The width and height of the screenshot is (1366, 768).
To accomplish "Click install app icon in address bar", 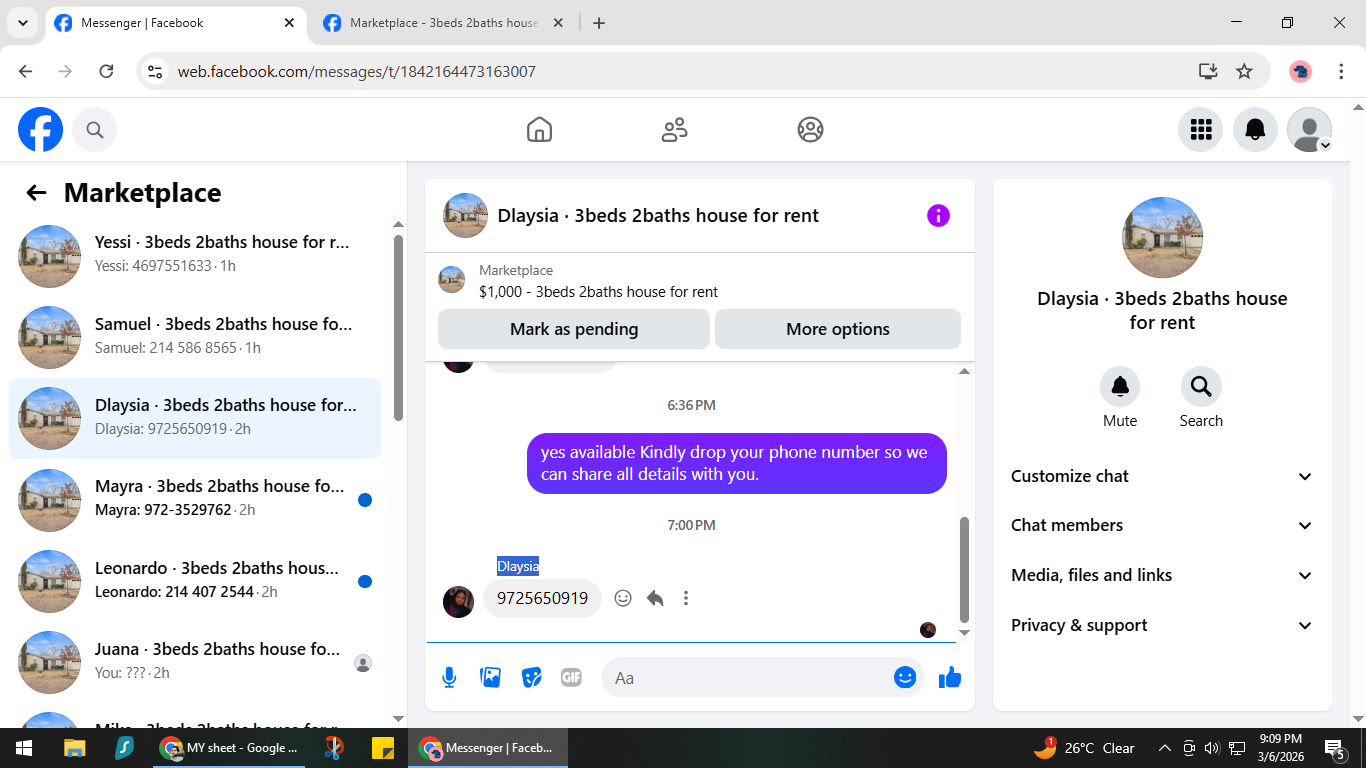I will [x=1208, y=71].
